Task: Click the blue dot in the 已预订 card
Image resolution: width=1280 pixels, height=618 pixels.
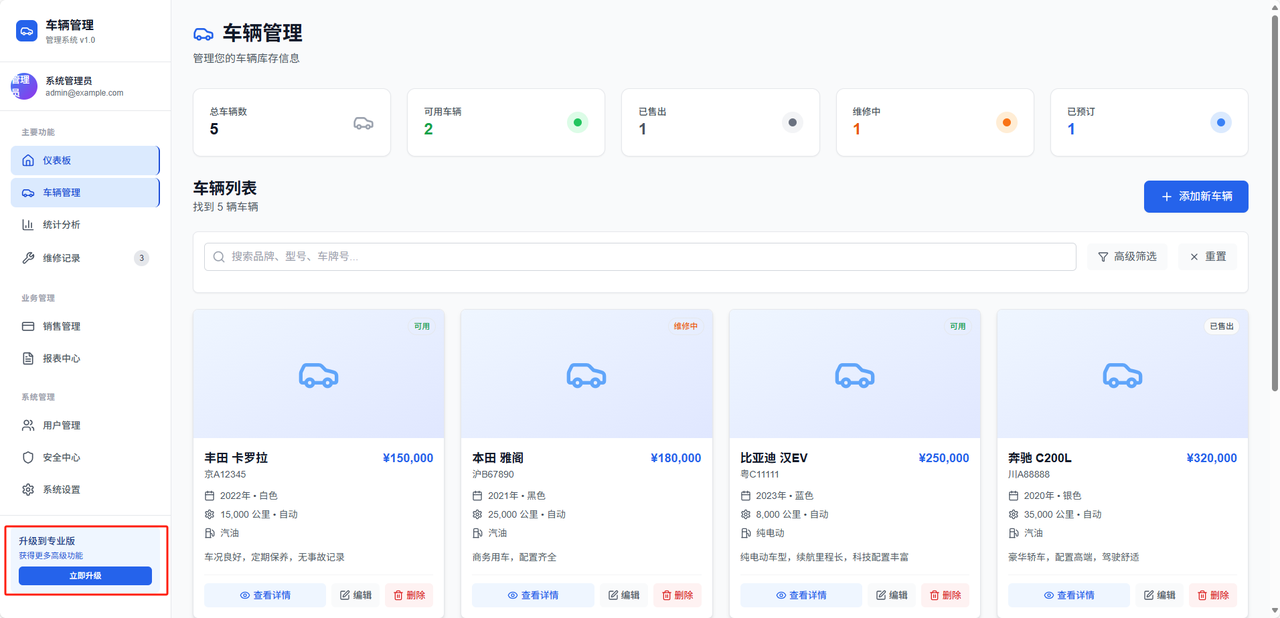Action: click(1220, 123)
